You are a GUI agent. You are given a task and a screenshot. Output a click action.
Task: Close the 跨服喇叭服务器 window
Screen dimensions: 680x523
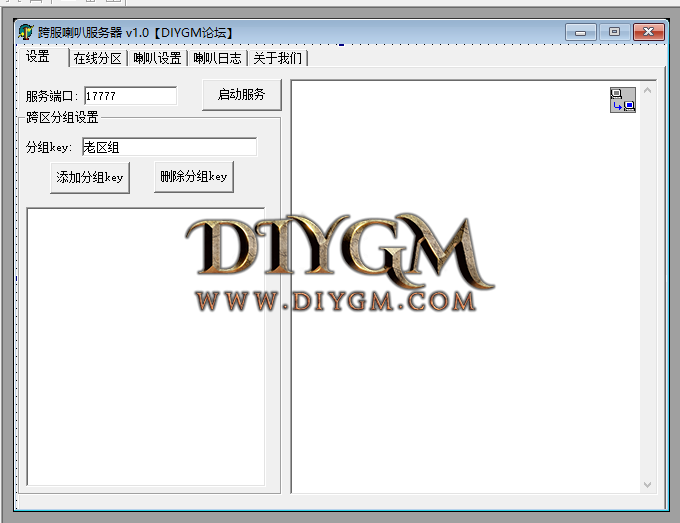point(648,32)
